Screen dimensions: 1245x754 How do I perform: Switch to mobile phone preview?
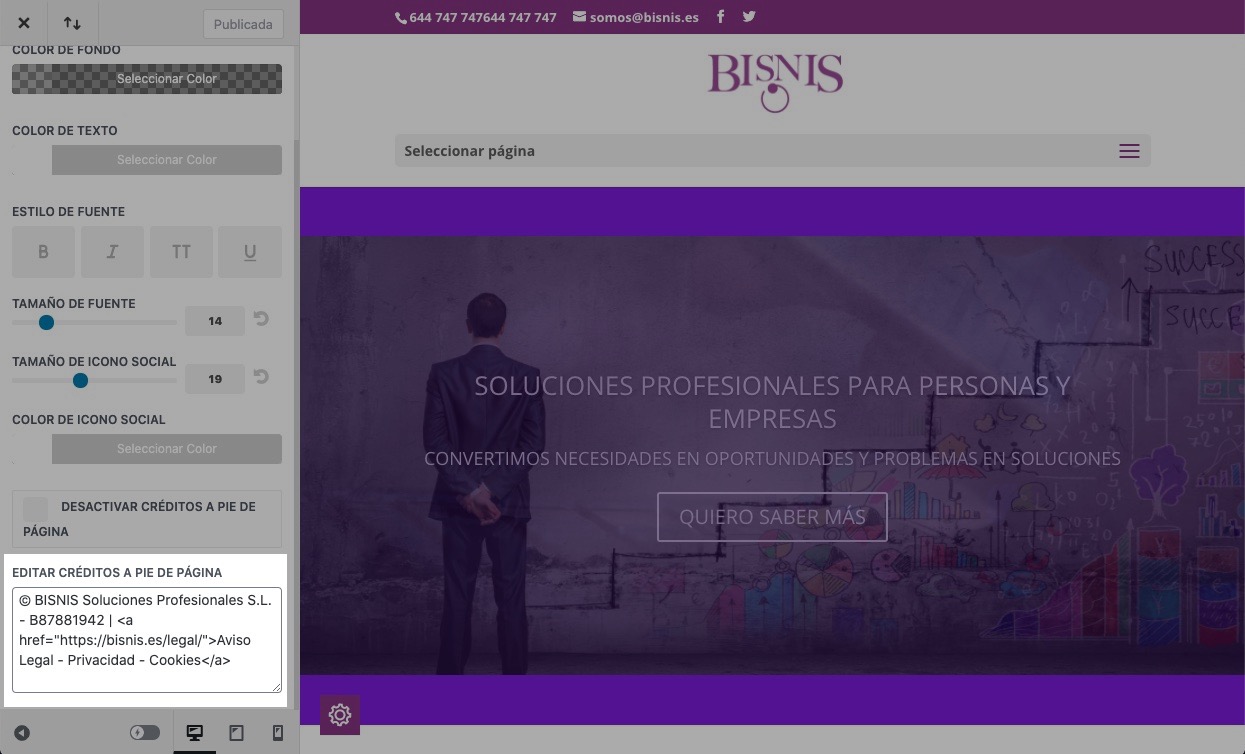(x=278, y=733)
